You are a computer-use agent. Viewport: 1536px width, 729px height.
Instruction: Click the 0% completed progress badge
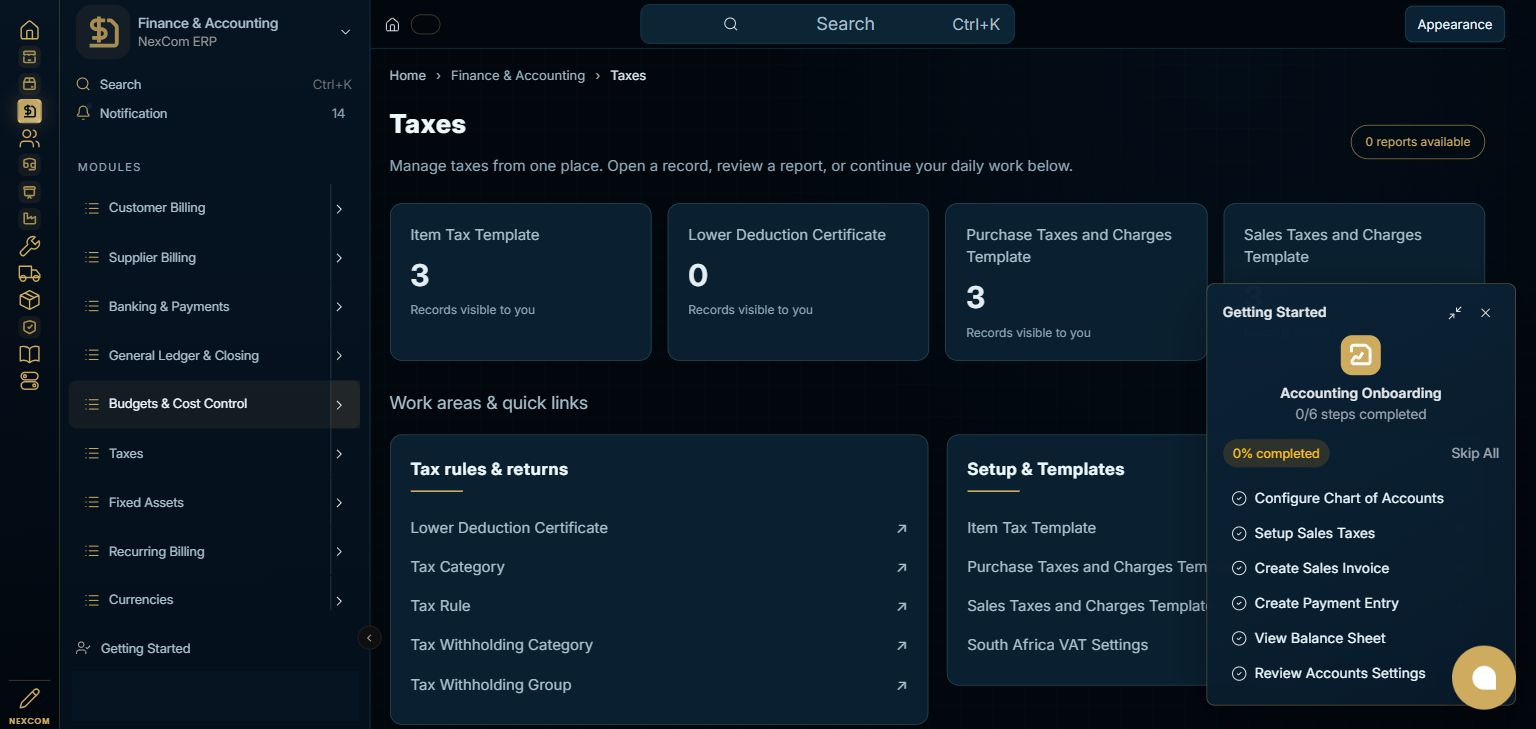[x=1276, y=453]
